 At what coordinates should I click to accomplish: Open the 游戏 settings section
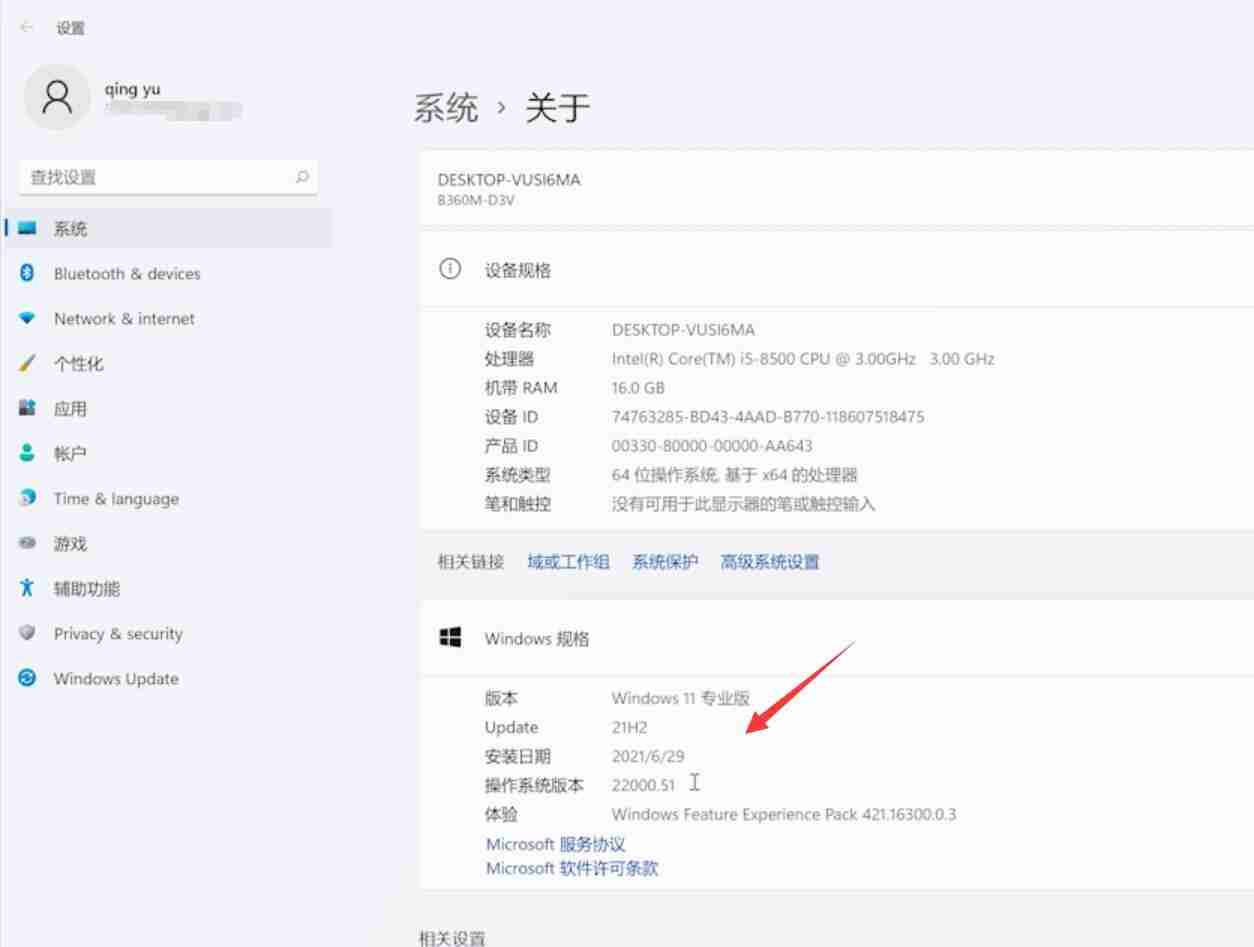tap(67, 543)
